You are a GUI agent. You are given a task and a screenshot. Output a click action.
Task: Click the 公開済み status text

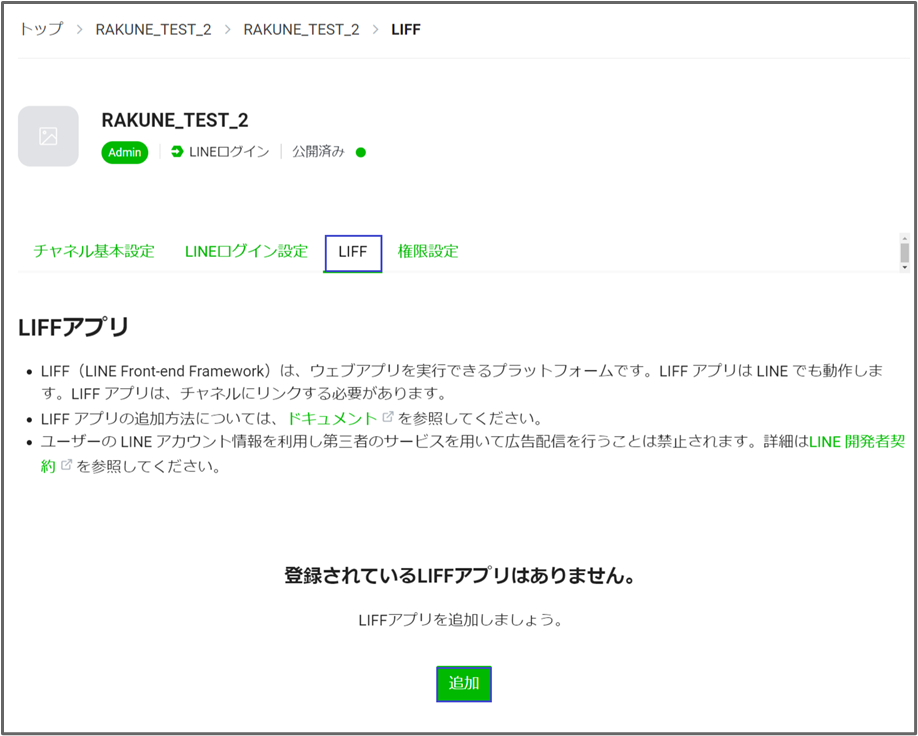318,152
